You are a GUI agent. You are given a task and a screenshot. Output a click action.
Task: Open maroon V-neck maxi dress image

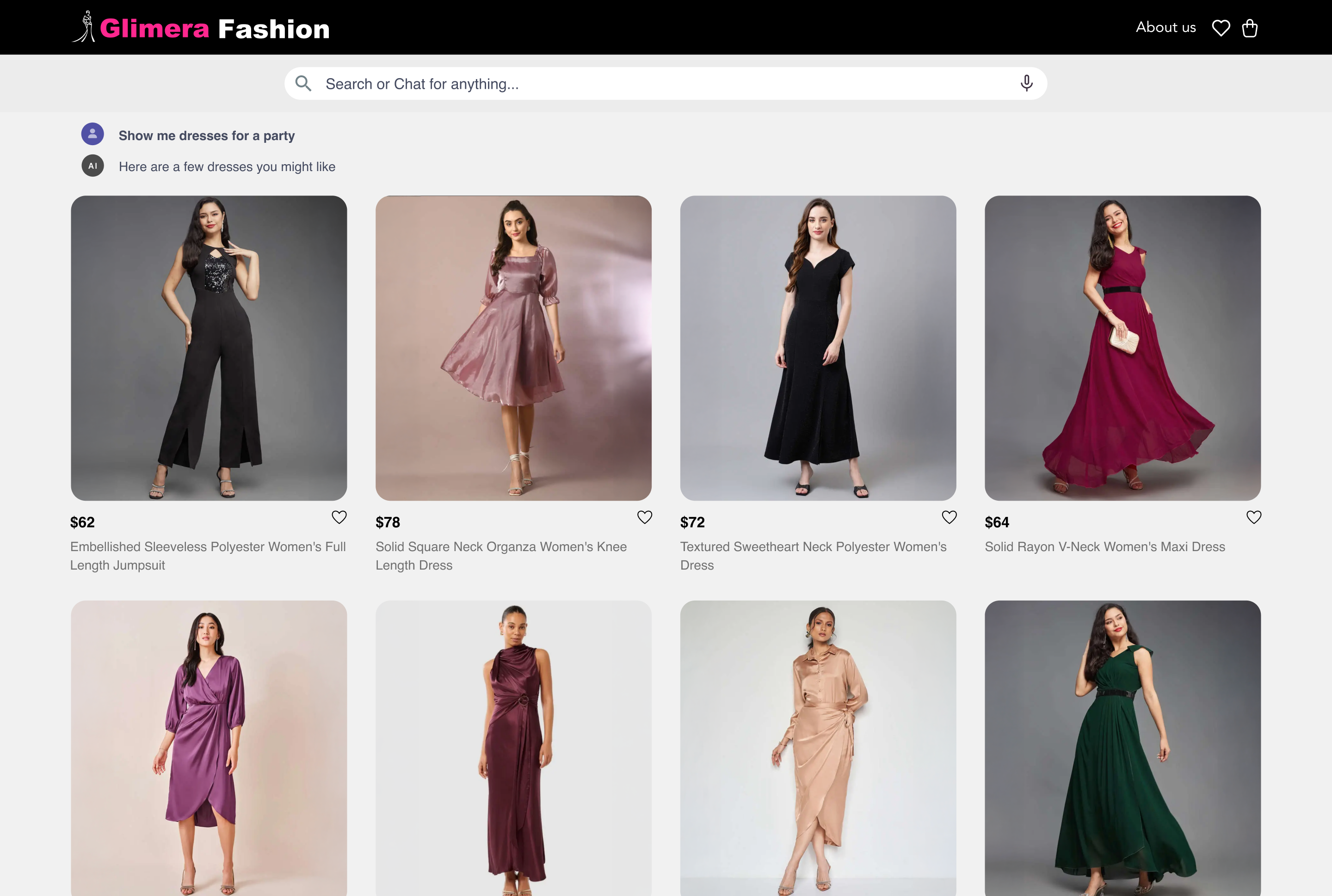pos(1123,348)
